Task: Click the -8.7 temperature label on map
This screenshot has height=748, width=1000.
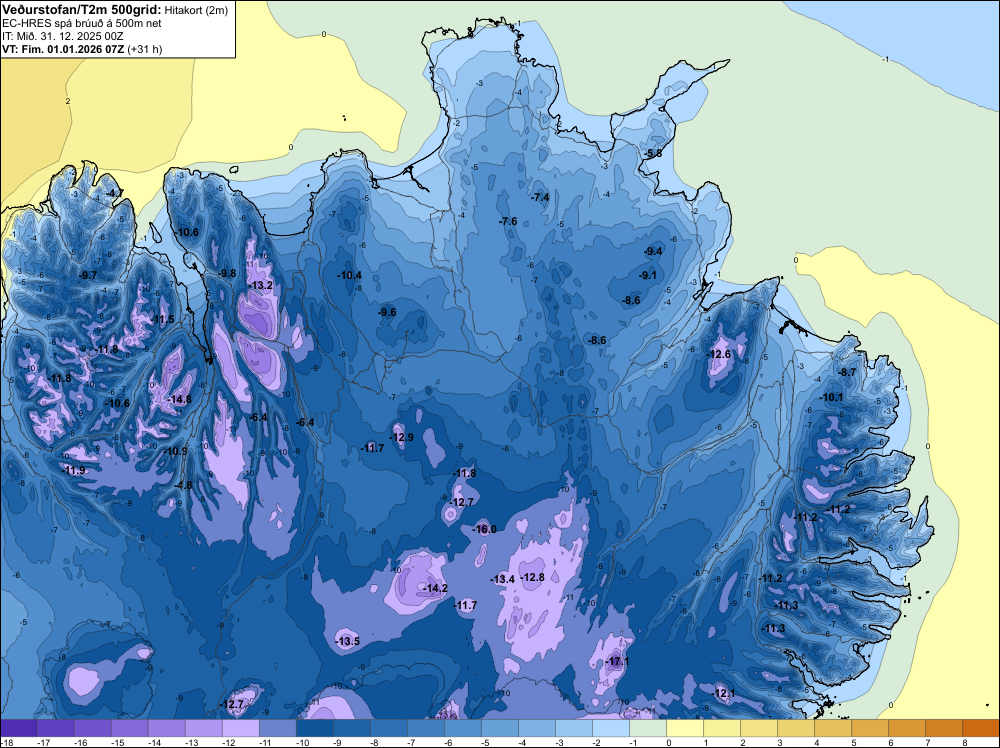Action: pyautogui.click(x=848, y=372)
